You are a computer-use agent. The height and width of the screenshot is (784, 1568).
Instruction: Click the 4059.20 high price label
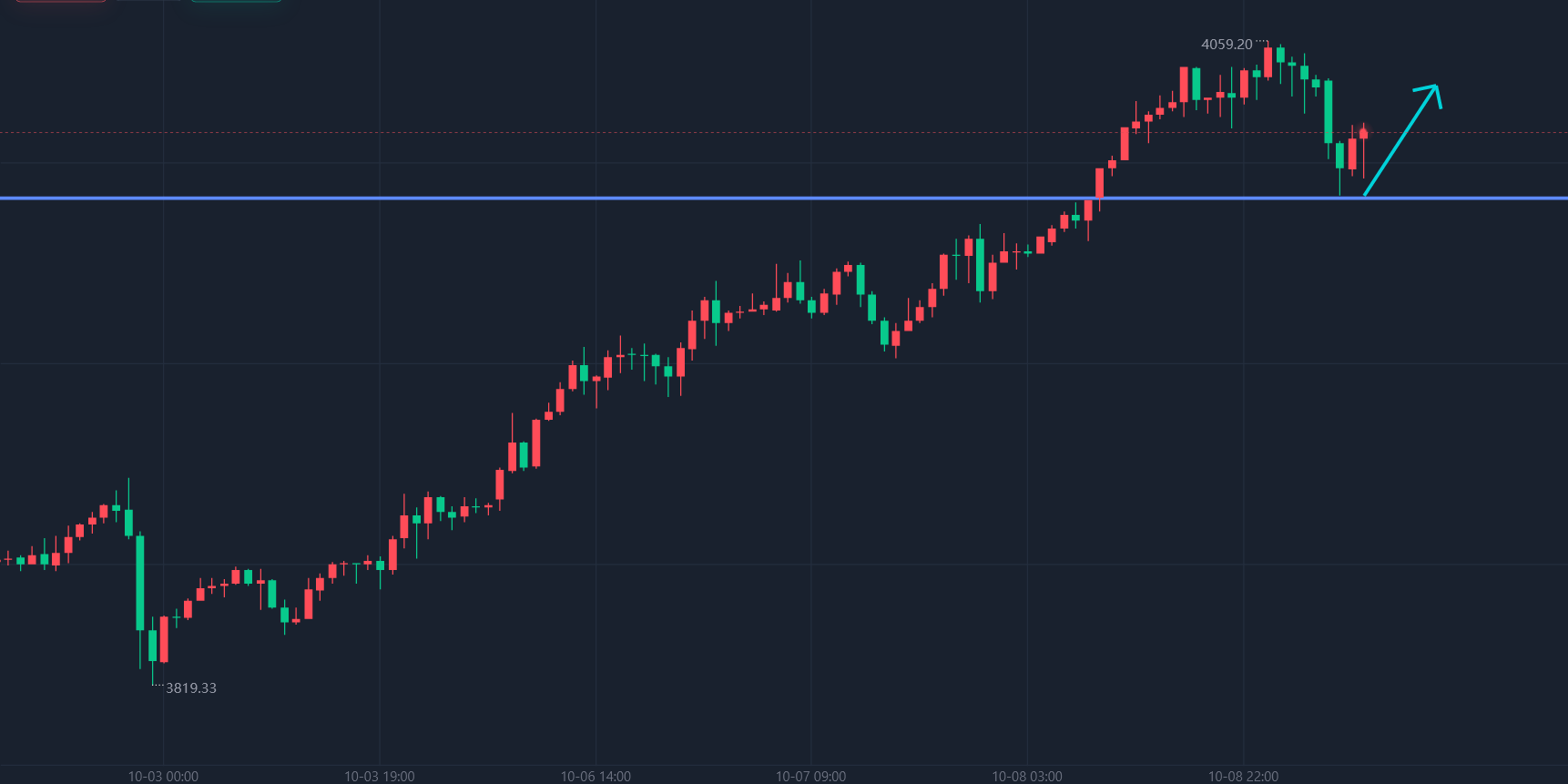[1227, 45]
